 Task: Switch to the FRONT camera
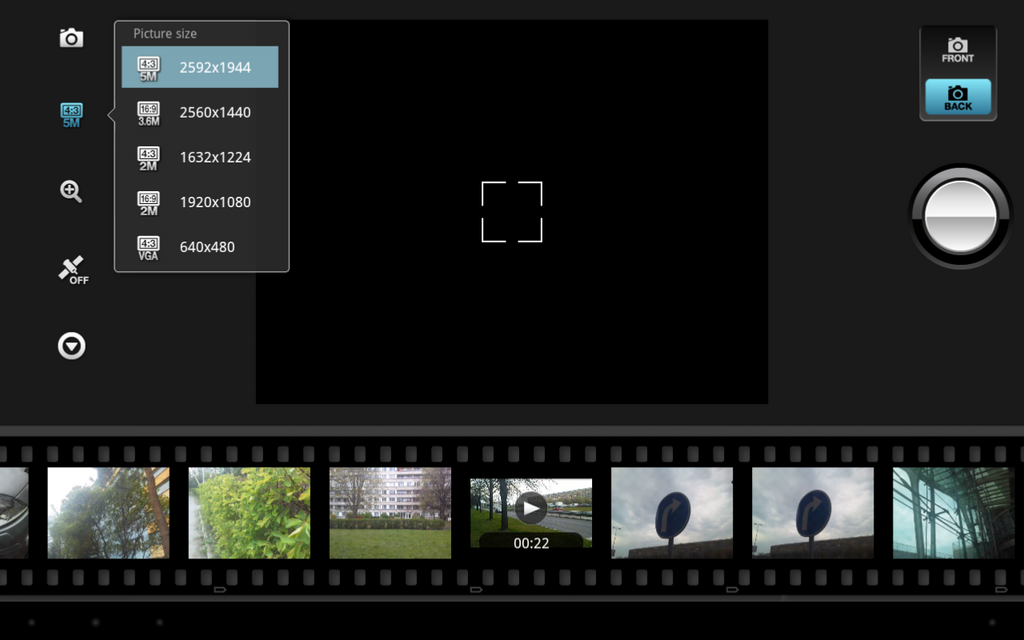(957, 50)
